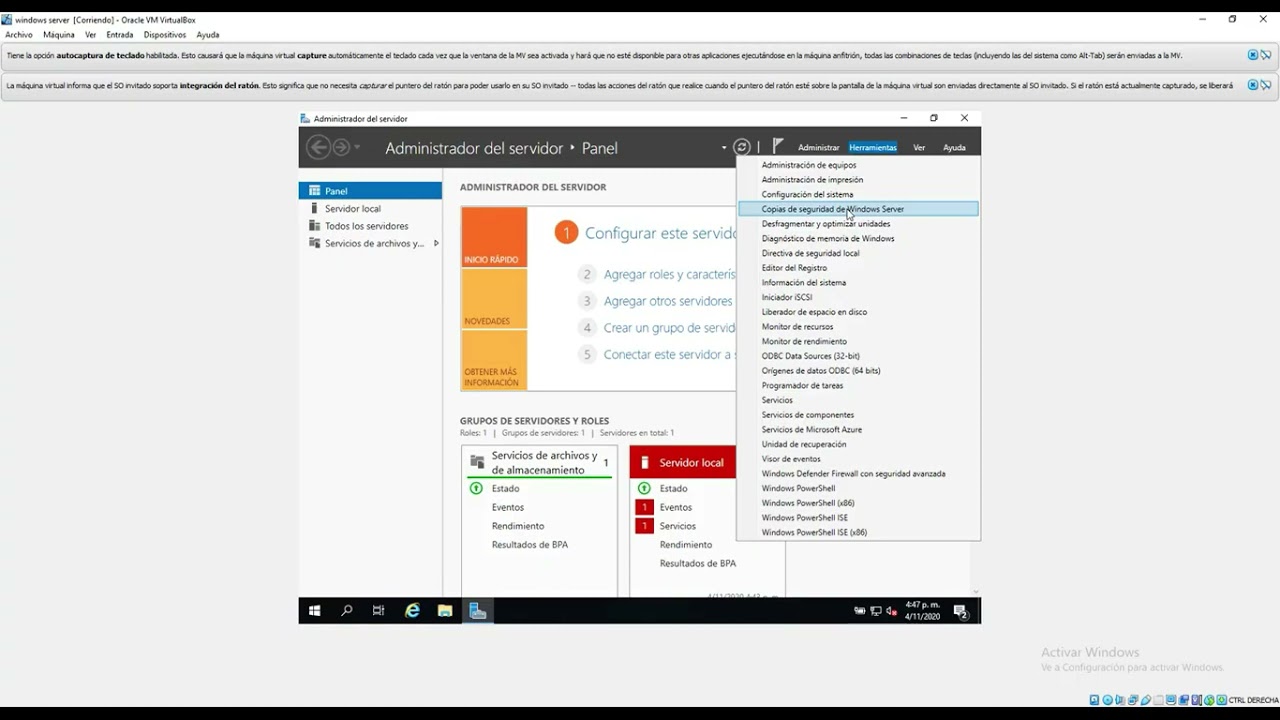Choose Windows Defender Firewall con seguridad avanzada
The image size is (1280, 720).
click(x=853, y=474)
